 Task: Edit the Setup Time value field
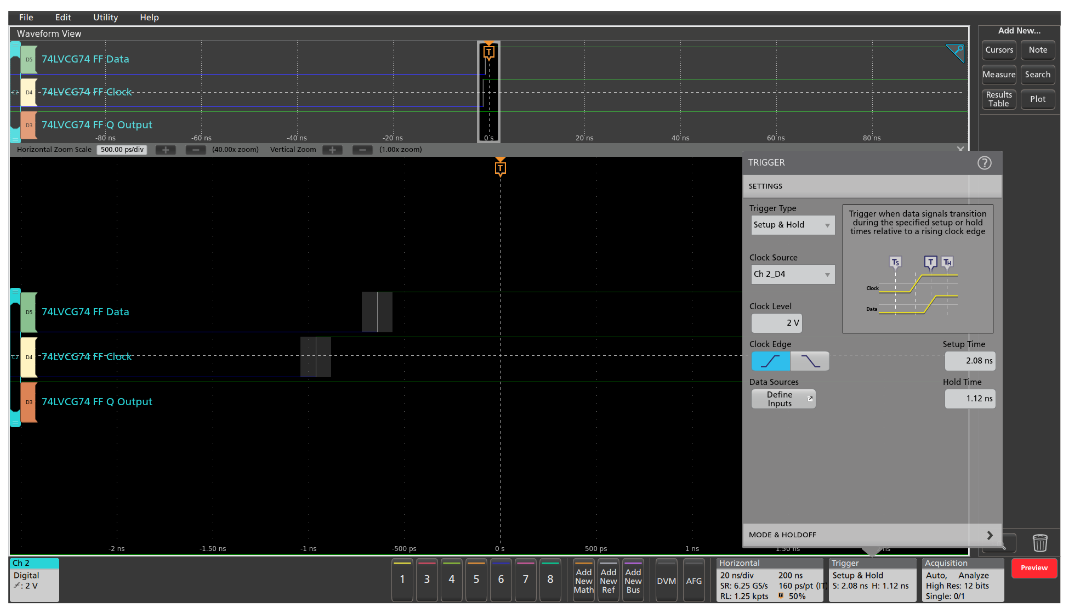[x=969, y=360]
